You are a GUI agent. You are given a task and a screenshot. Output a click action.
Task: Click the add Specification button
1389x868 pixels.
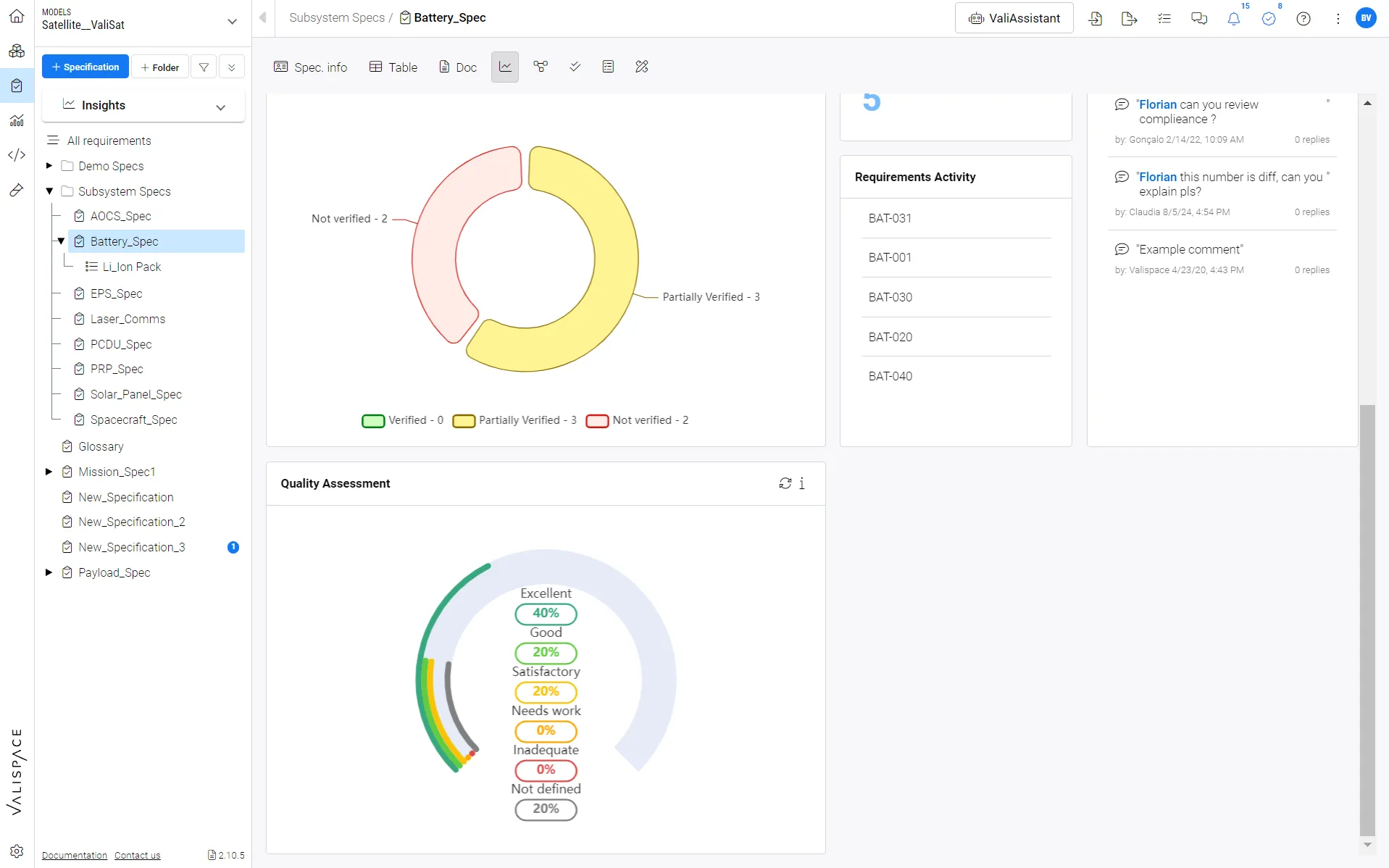85,67
